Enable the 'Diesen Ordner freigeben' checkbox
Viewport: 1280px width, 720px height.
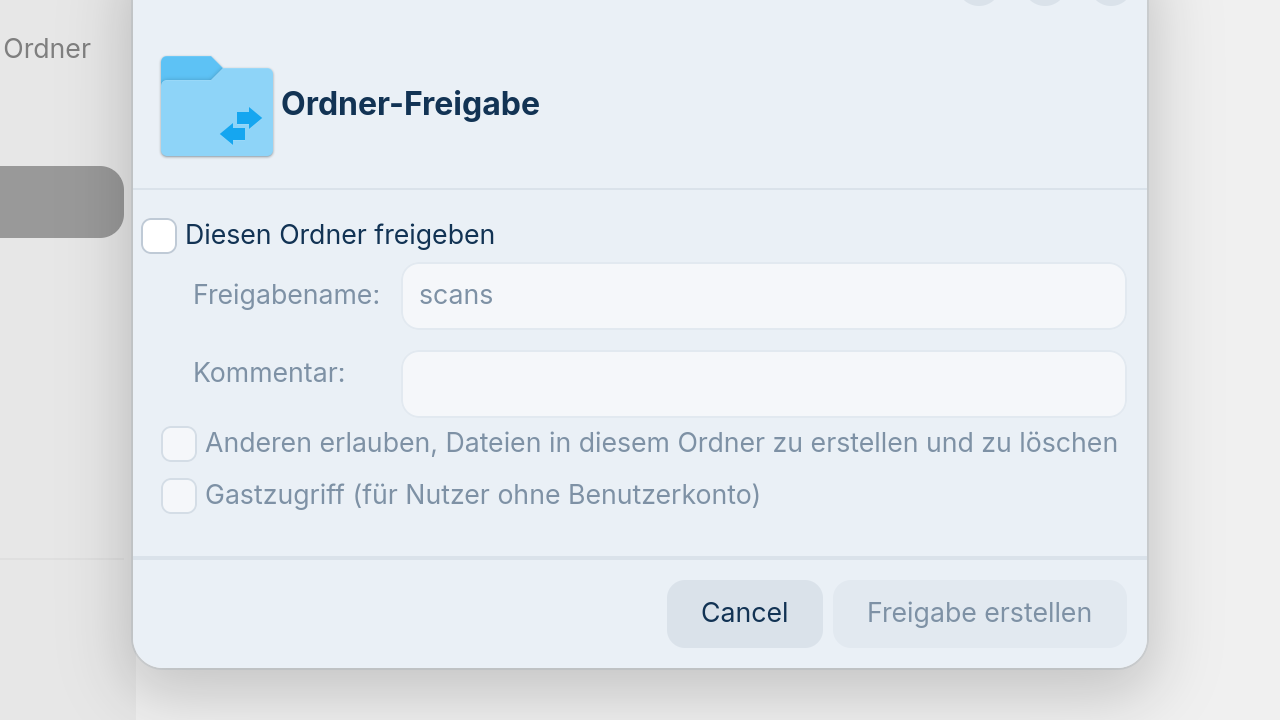159,236
